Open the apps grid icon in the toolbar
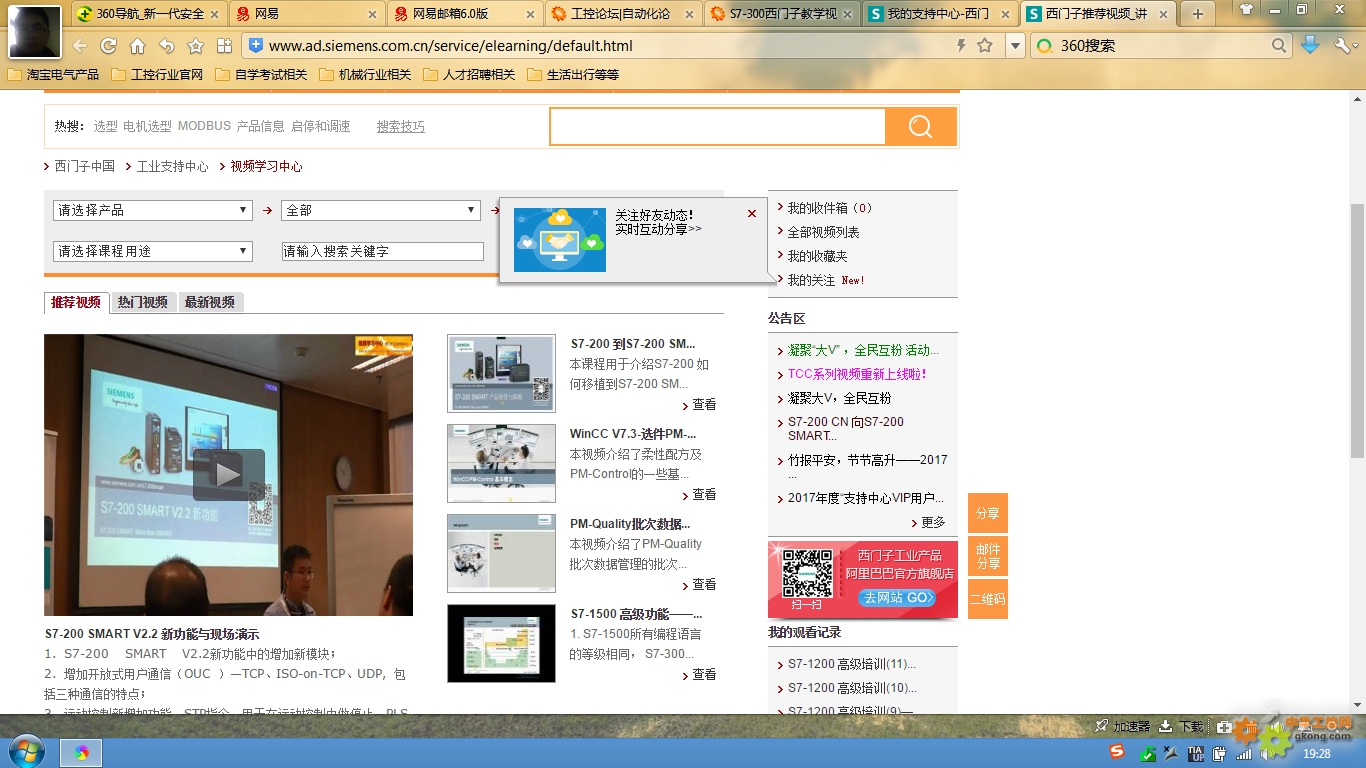The image size is (1366, 768). click(x=224, y=46)
